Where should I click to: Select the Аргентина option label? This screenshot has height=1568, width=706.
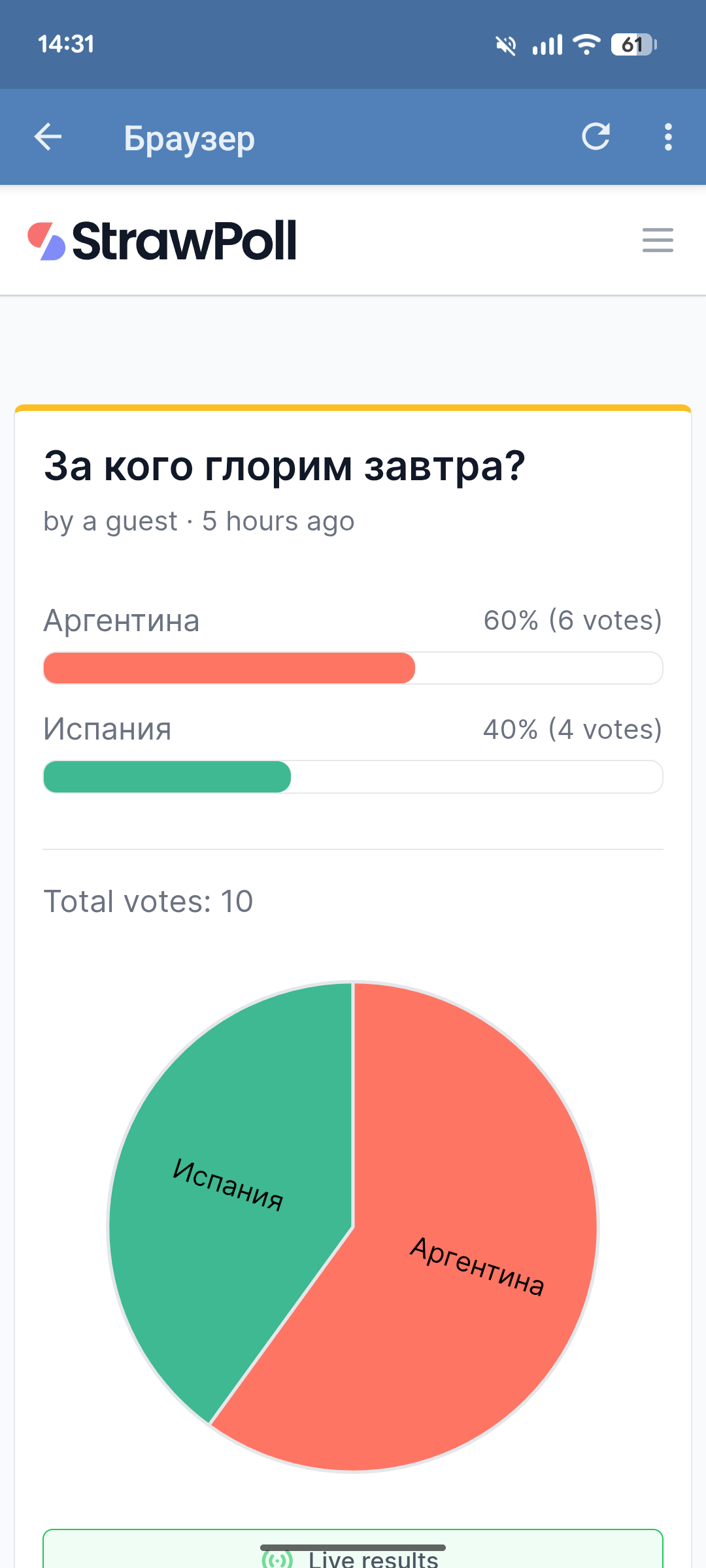coord(122,621)
